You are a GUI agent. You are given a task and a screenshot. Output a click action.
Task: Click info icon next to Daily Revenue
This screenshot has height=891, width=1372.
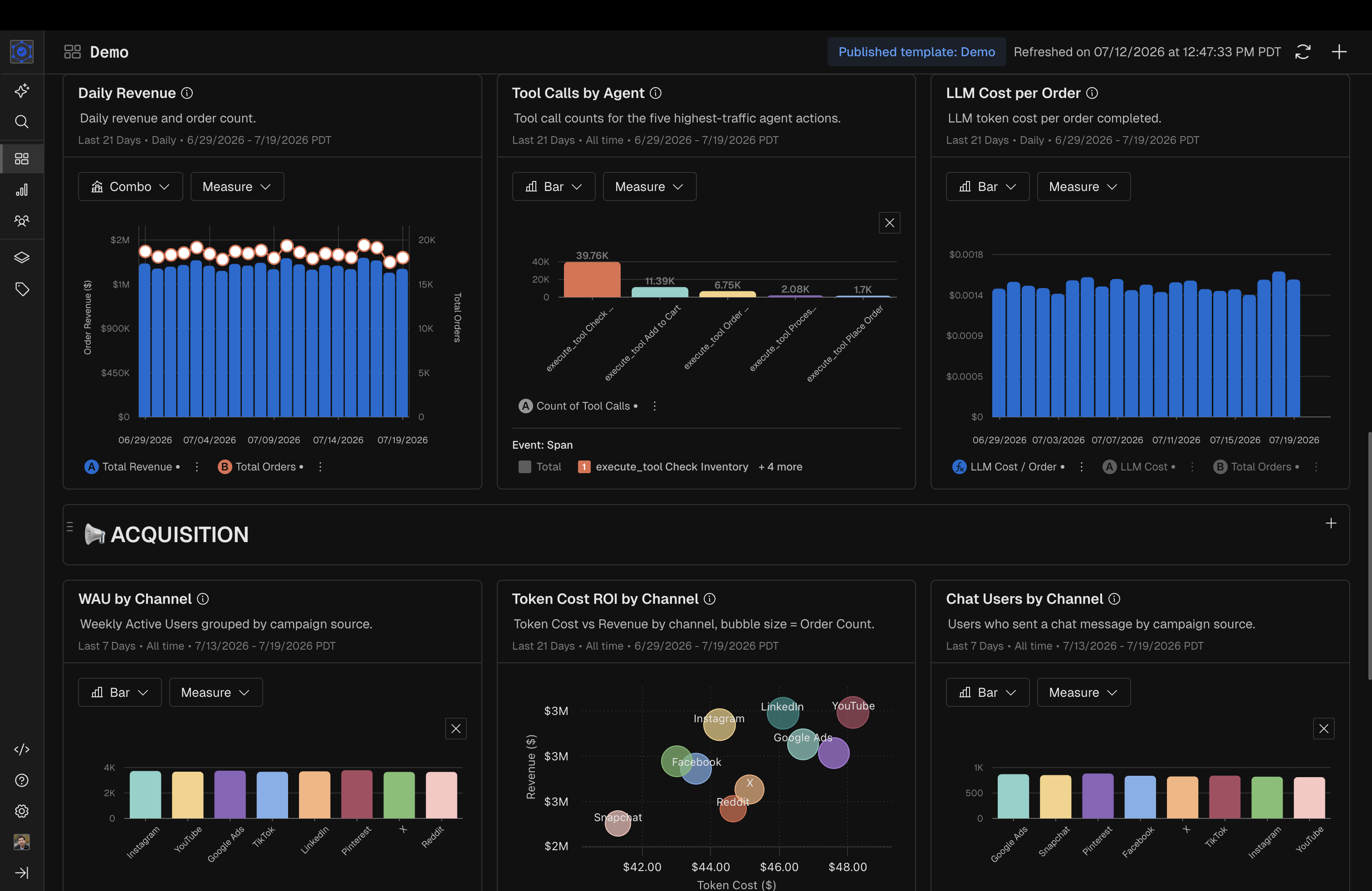tap(187, 93)
